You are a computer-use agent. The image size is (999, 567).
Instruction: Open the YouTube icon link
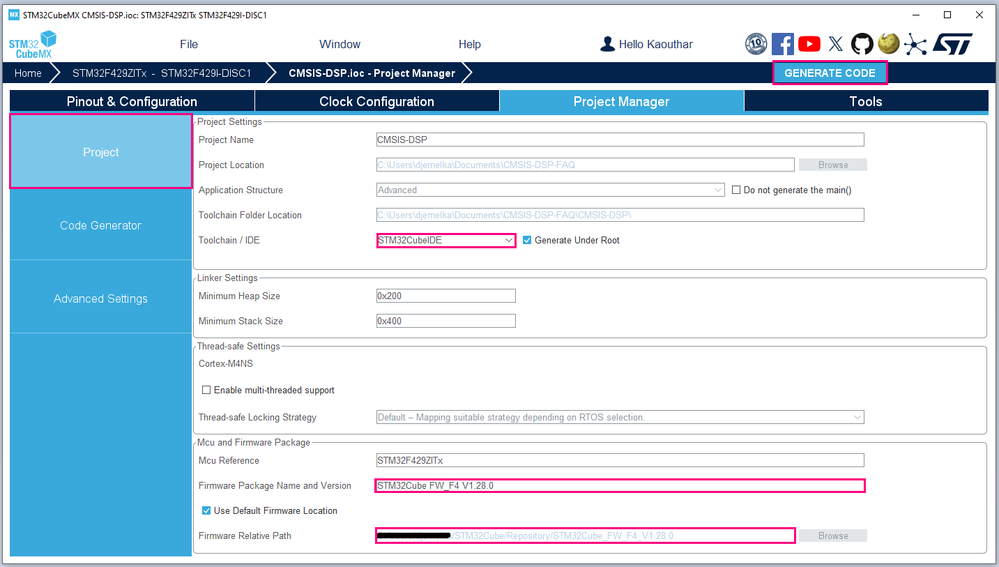pyautogui.click(x=809, y=44)
